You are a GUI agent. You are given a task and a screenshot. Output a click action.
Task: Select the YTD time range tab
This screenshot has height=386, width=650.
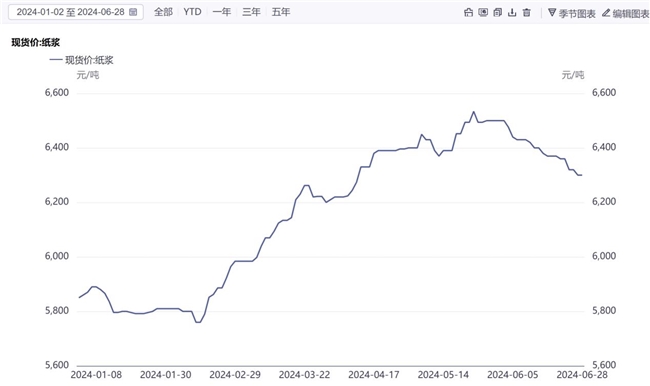click(x=192, y=12)
